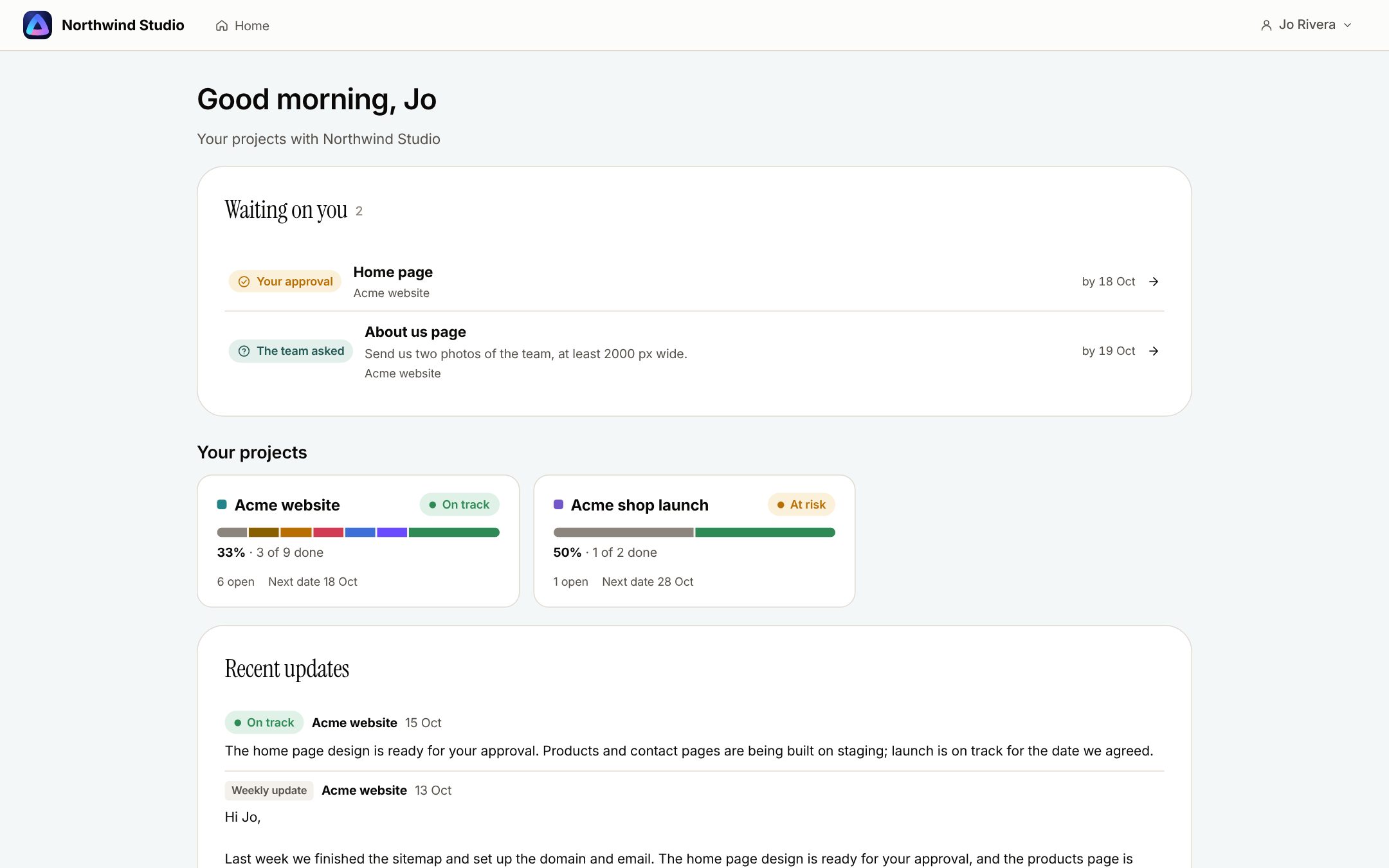Click the teal square beside Acme website
Image resolution: width=1389 pixels, height=868 pixels.
pos(222,505)
